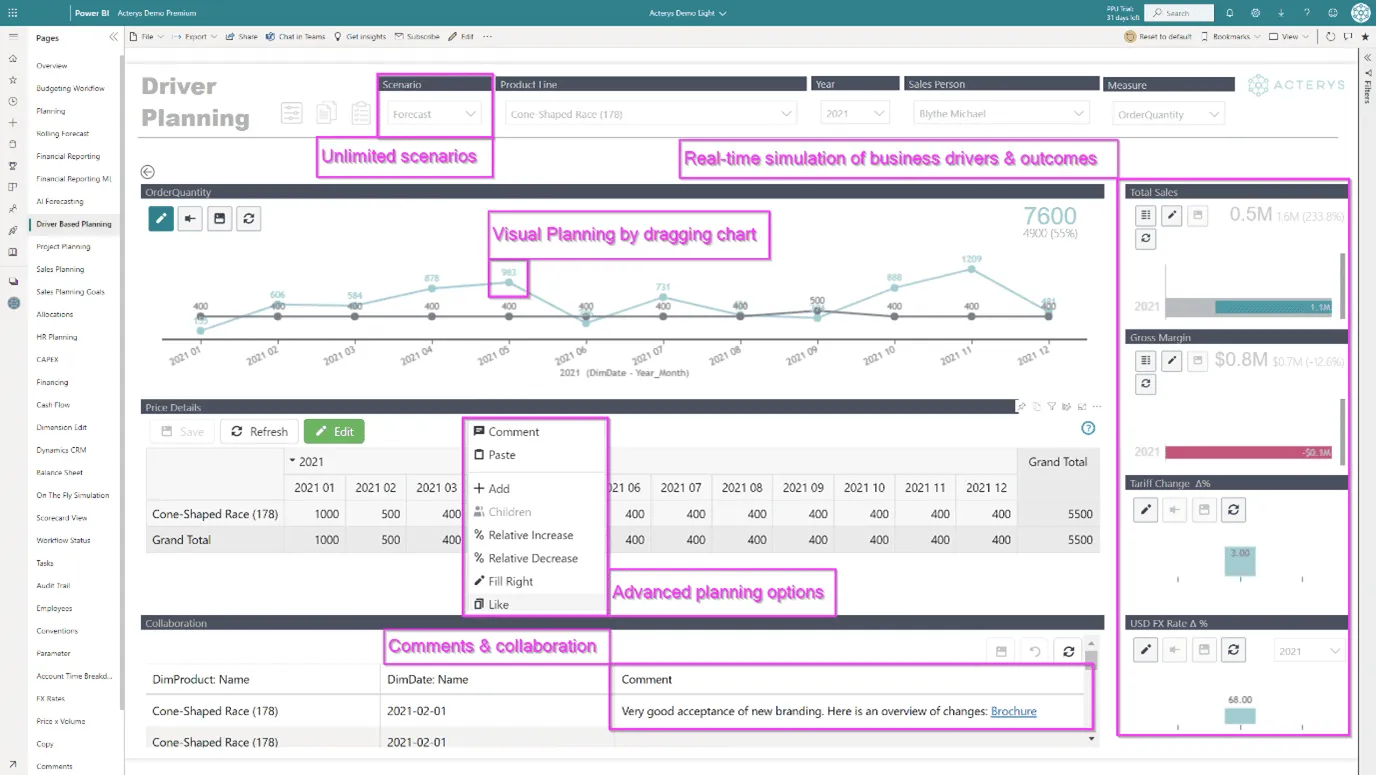Image resolution: width=1376 pixels, height=775 pixels.
Task: Click the table view icon in Total Sales
Action: [1146, 215]
